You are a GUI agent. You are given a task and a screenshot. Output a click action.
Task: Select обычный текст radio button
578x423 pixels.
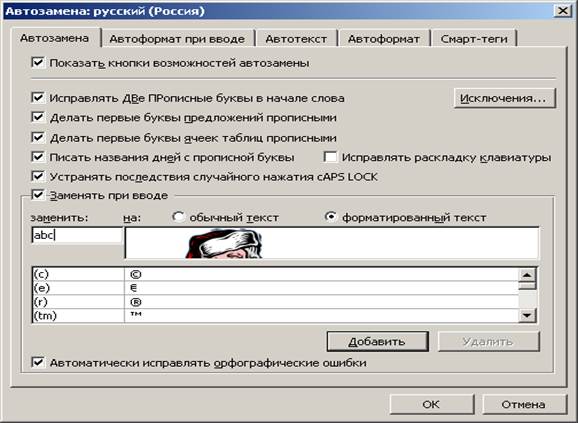pyautogui.click(x=179, y=217)
